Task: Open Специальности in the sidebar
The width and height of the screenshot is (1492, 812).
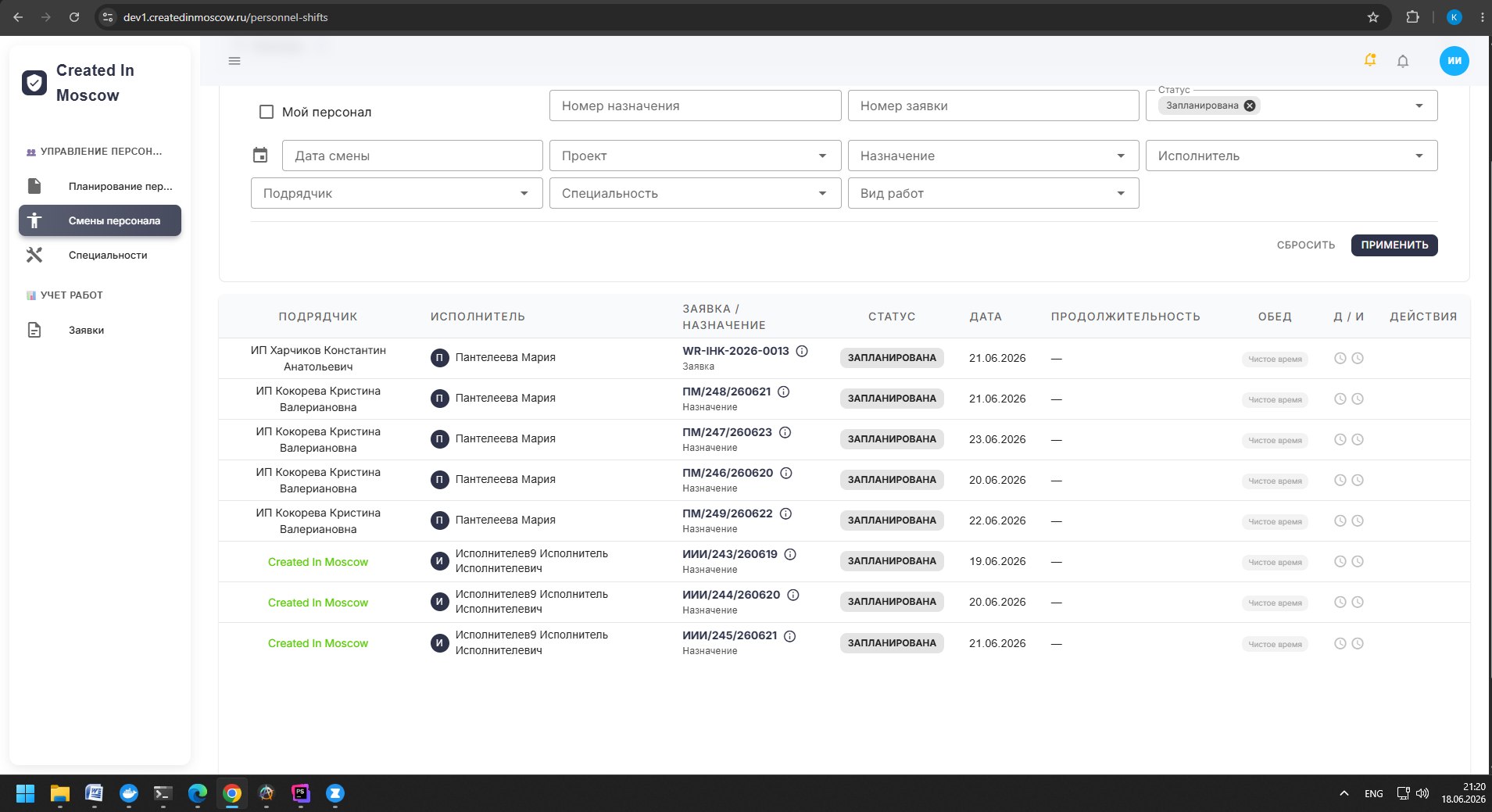Action: 100,255
